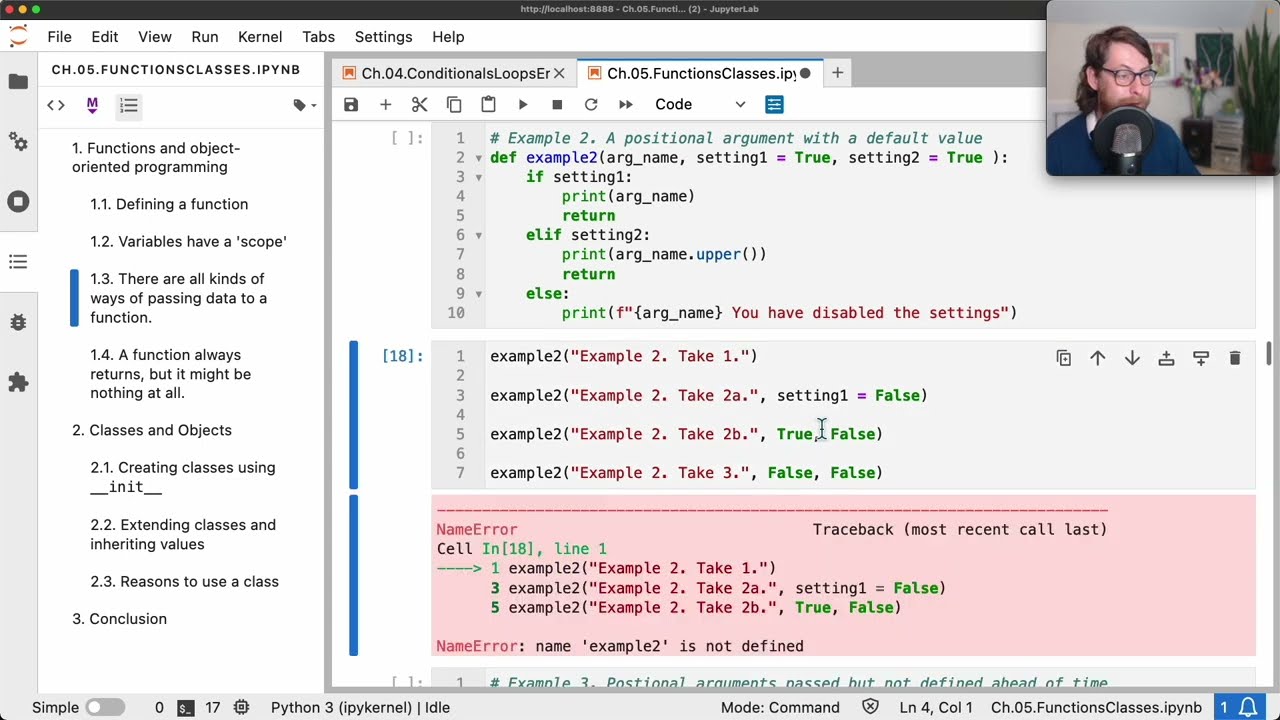Screen dimensions: 1280x720
Task: Collapse the def example2 code fold arrow
Action: [x=478, y=158]
